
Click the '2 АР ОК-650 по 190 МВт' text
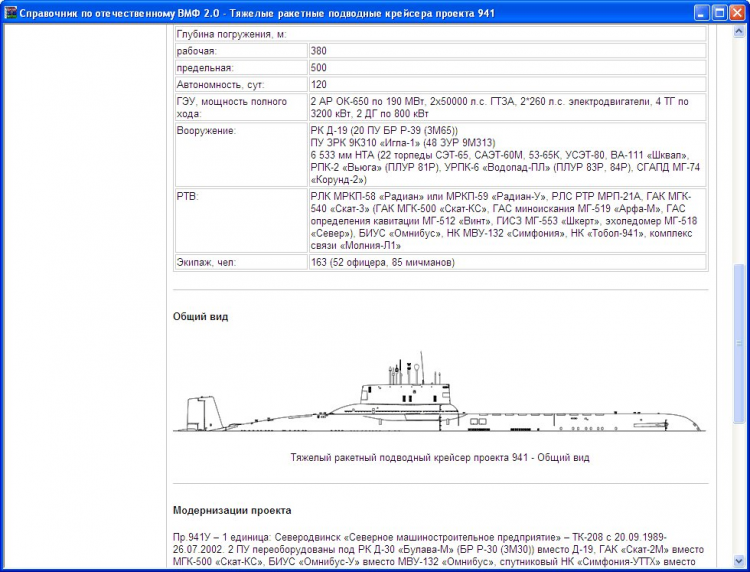pyautogui.click(x=367, y=101)
